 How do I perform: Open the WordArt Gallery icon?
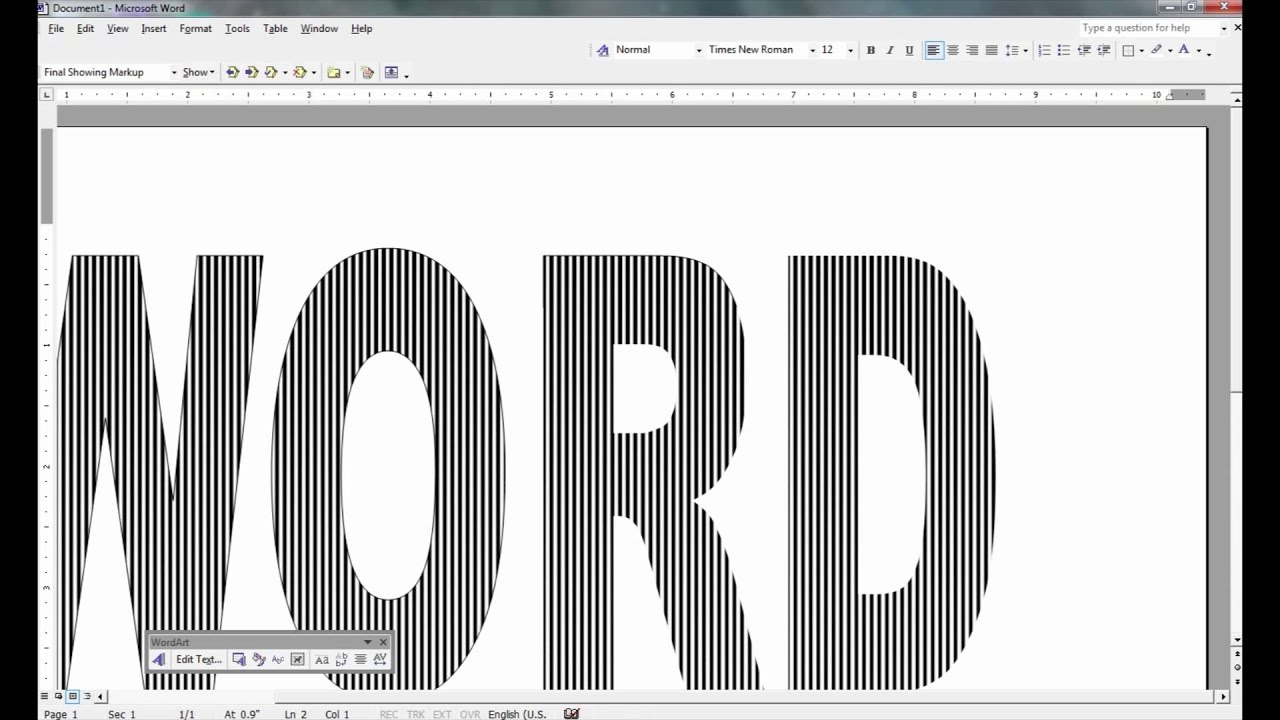[x=239, y=660]
